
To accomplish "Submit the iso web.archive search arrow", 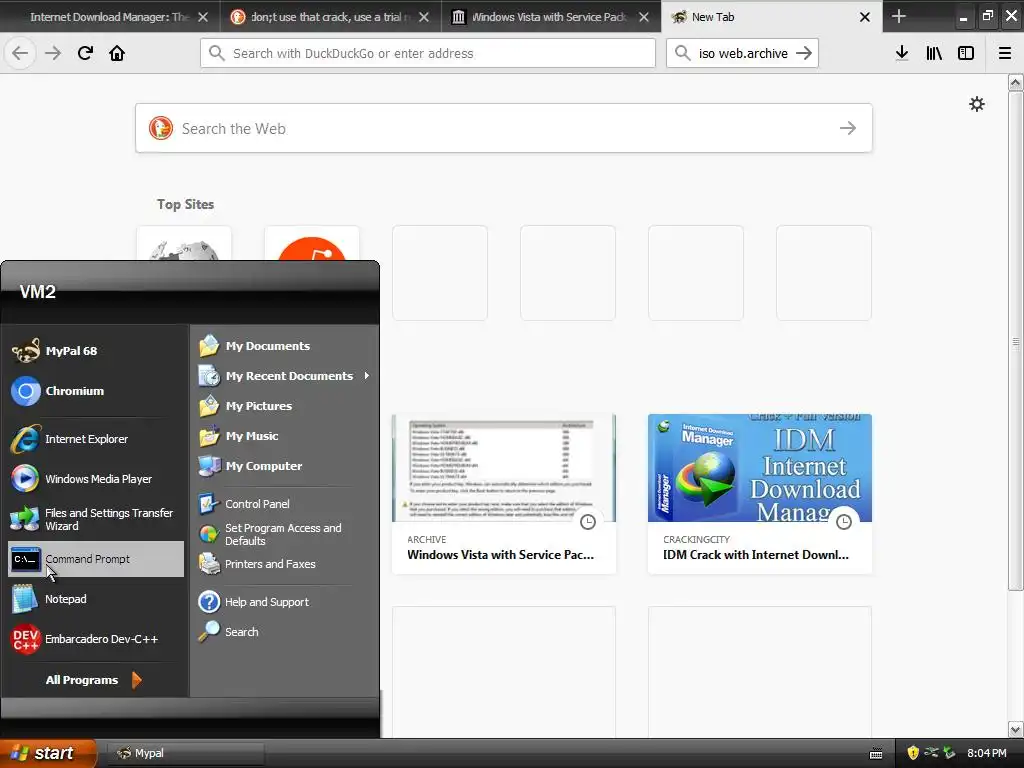I will (x=805, y=53).
